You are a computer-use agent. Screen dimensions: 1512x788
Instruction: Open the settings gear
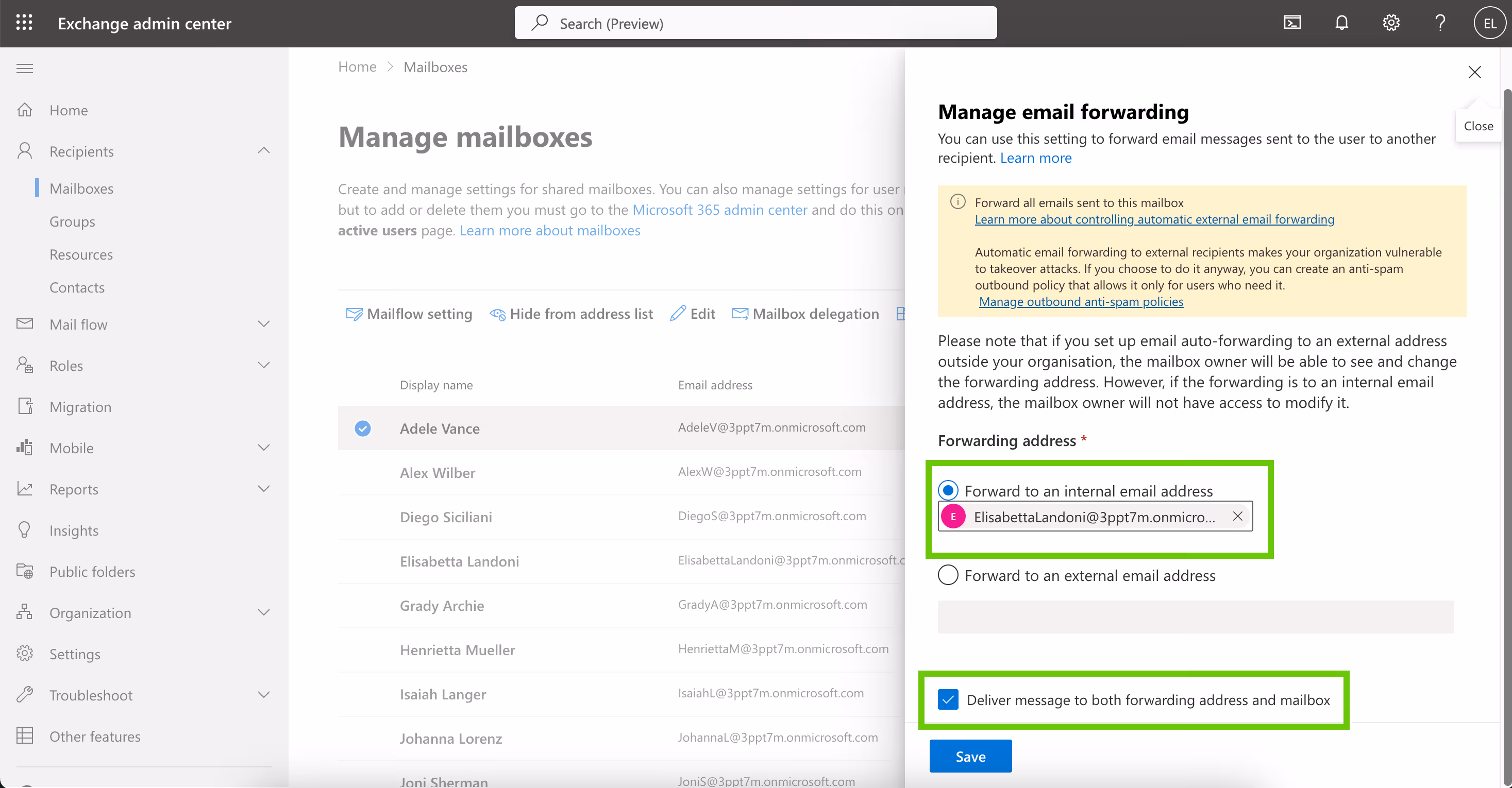[1390, 23]
